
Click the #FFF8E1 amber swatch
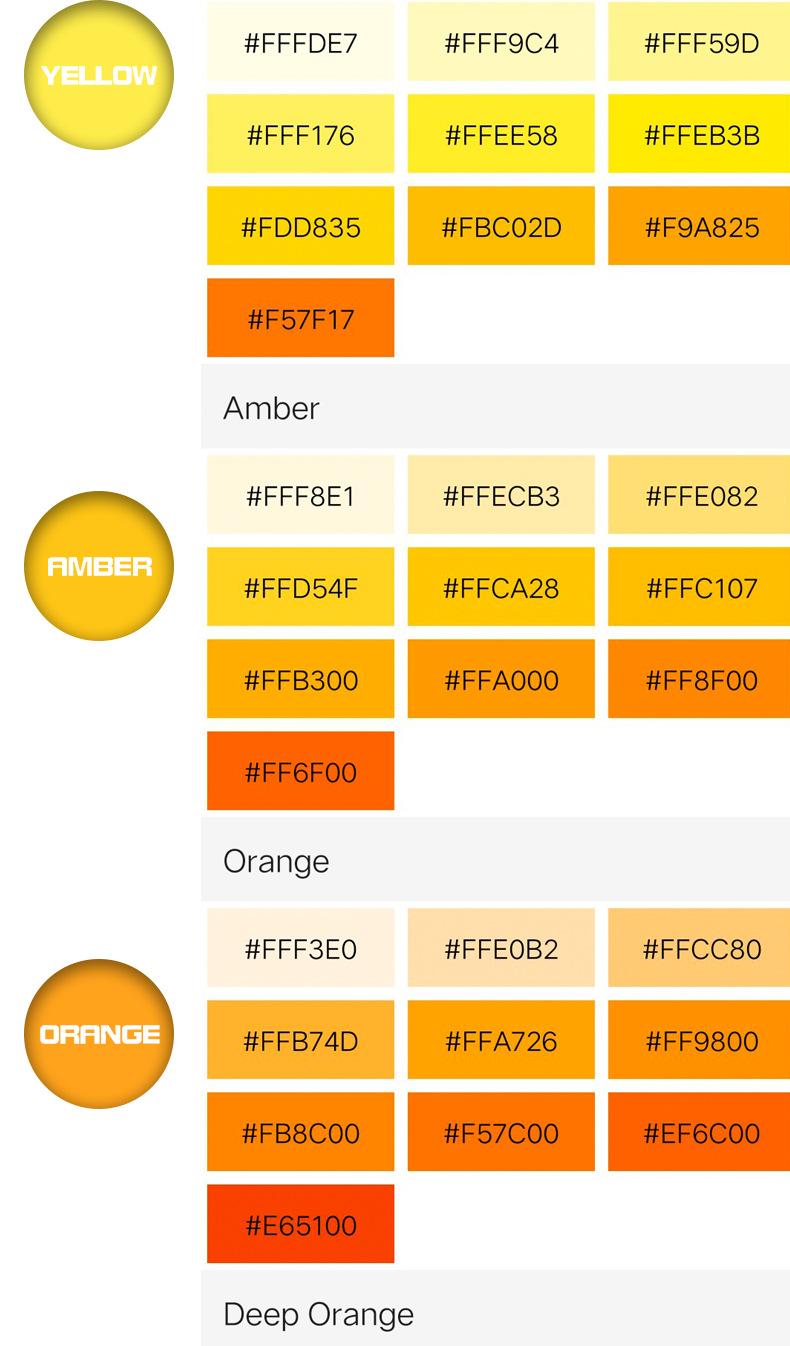coord(300,496)
